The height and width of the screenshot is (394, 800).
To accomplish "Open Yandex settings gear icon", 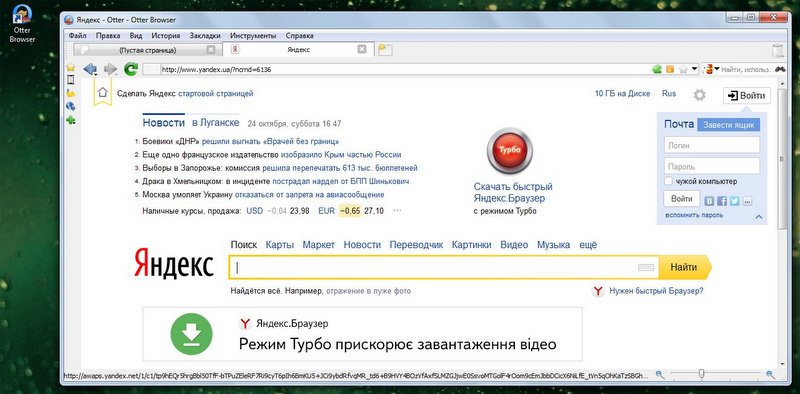I will pyautogui.click(x=699, y=95).
